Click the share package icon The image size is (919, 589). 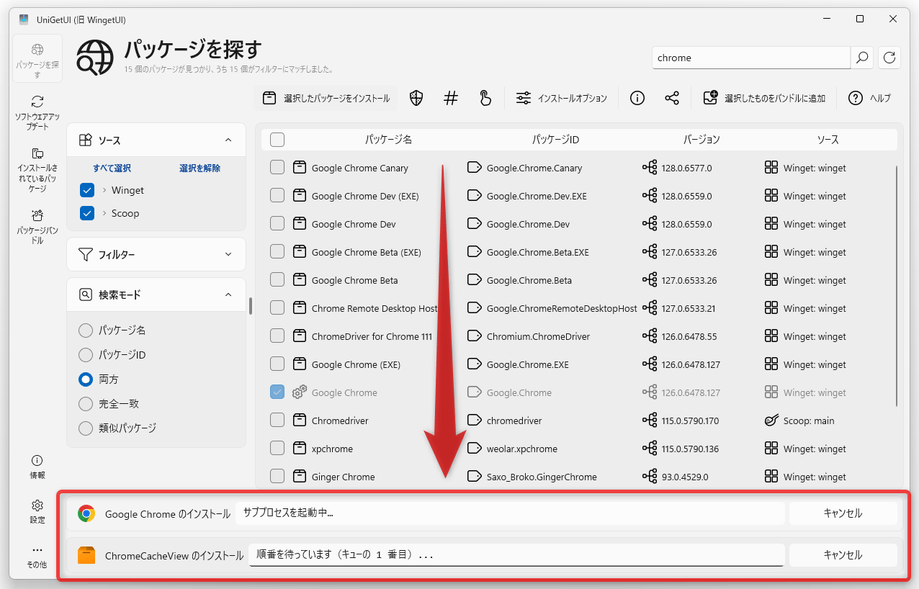[x=672, y=98]
